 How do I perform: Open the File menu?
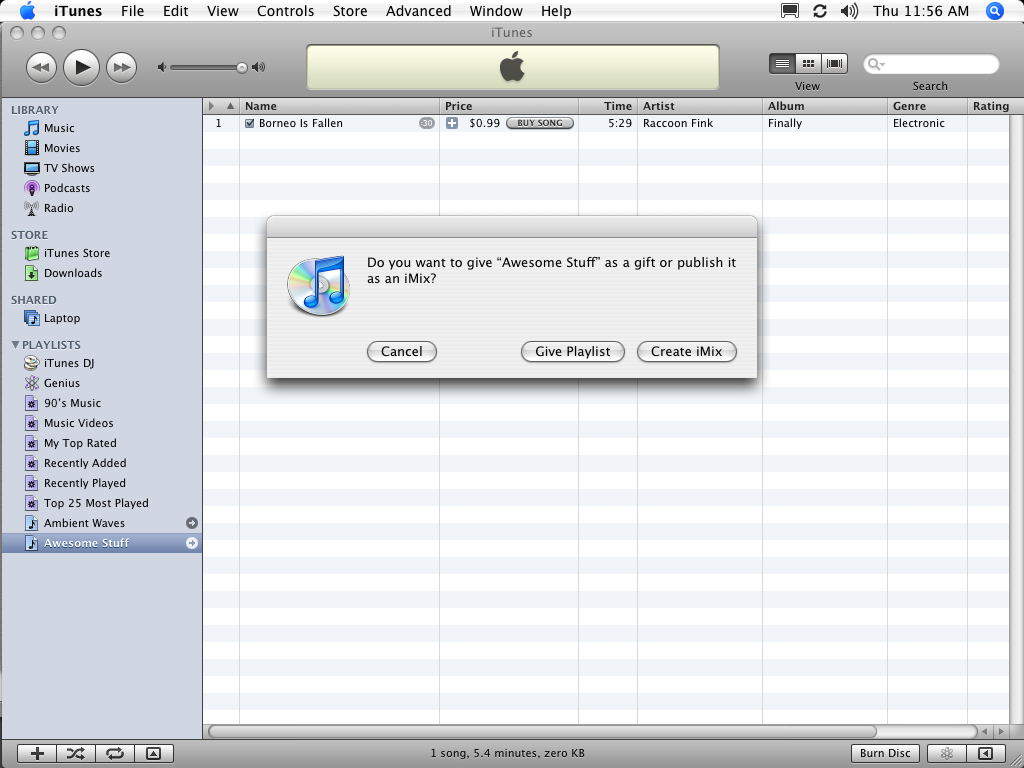point(133,11)
